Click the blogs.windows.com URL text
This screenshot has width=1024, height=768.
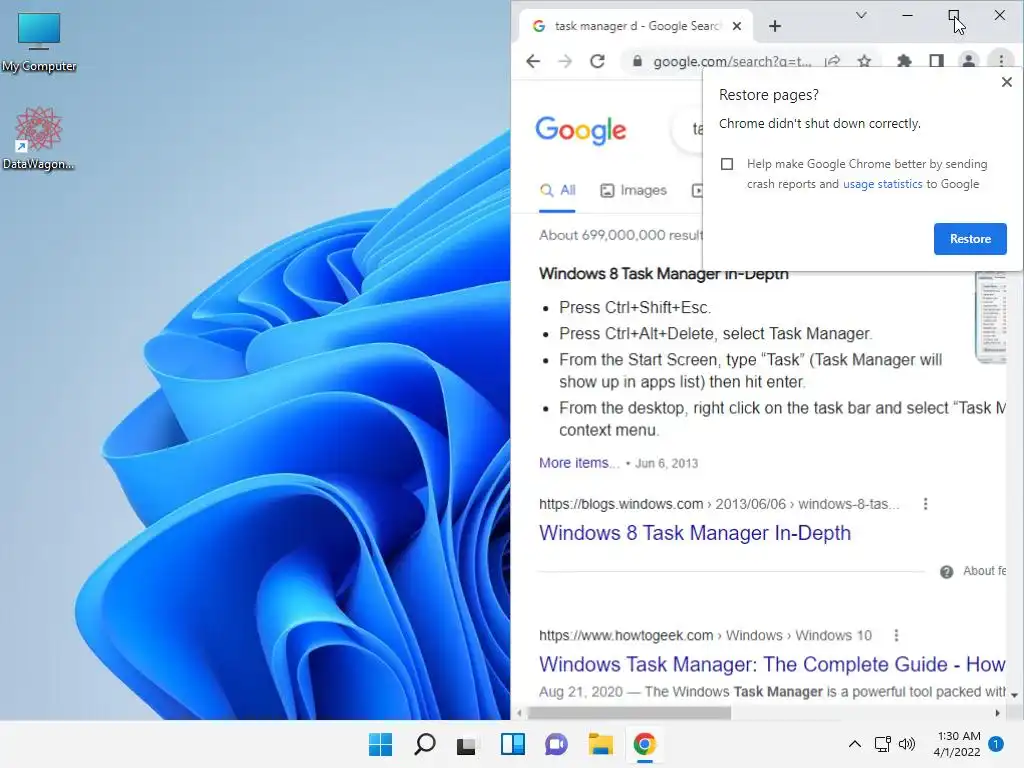(x=621, y=504)
